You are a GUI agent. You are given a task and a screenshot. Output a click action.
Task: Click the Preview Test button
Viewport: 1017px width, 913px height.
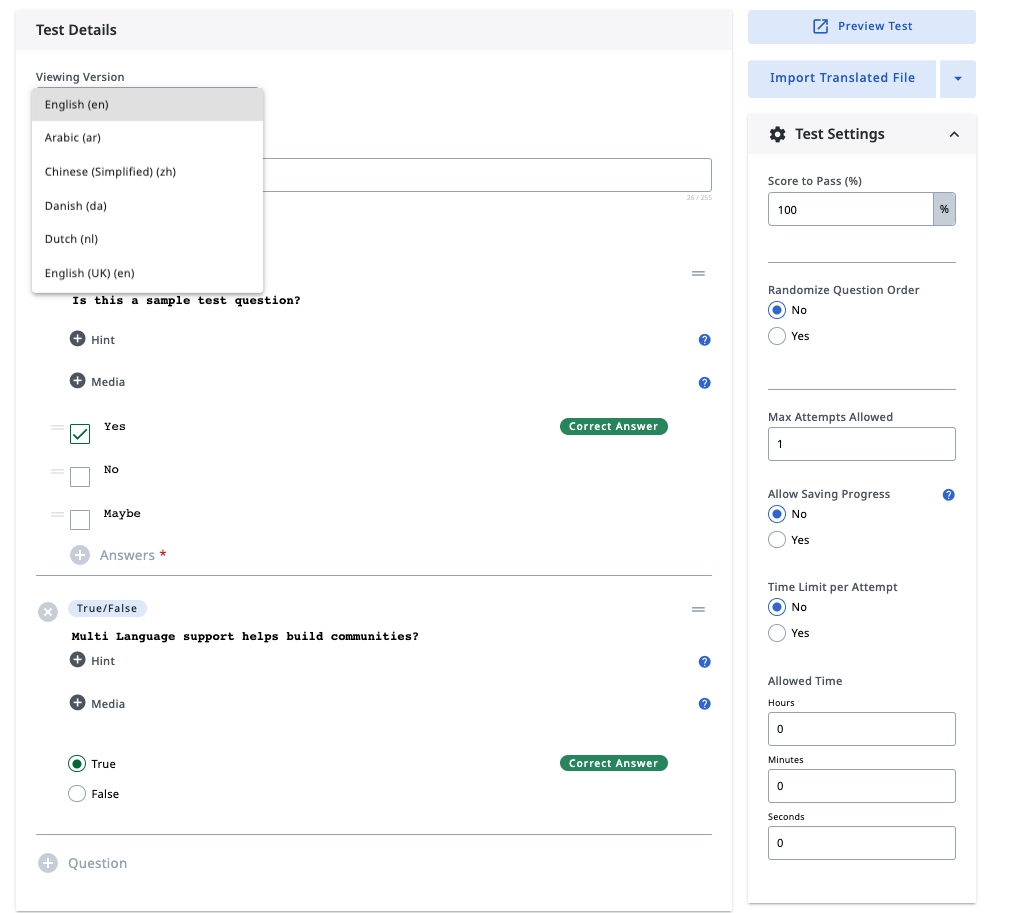point(861,27)
